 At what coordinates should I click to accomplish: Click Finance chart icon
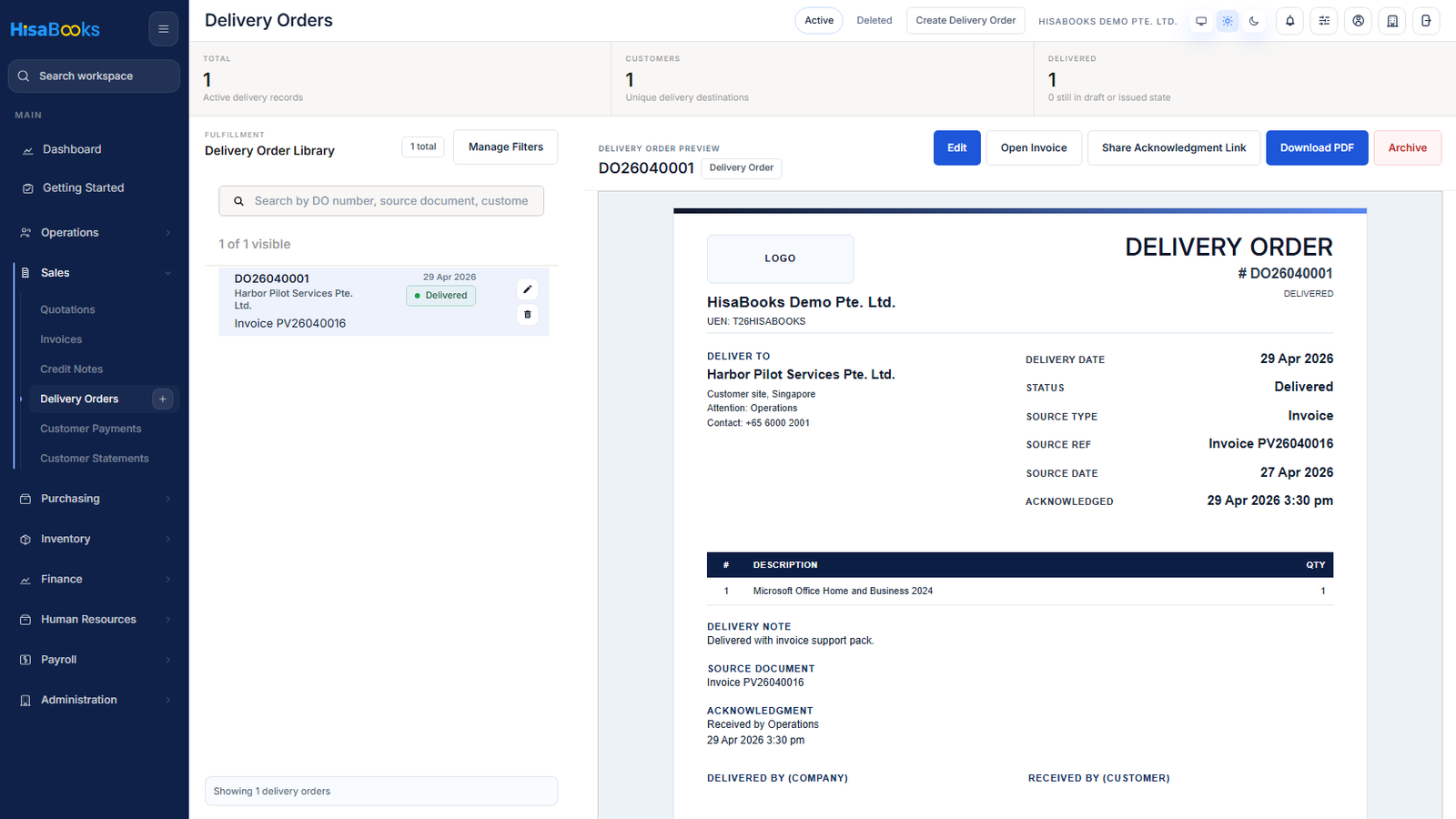(25, 580)
